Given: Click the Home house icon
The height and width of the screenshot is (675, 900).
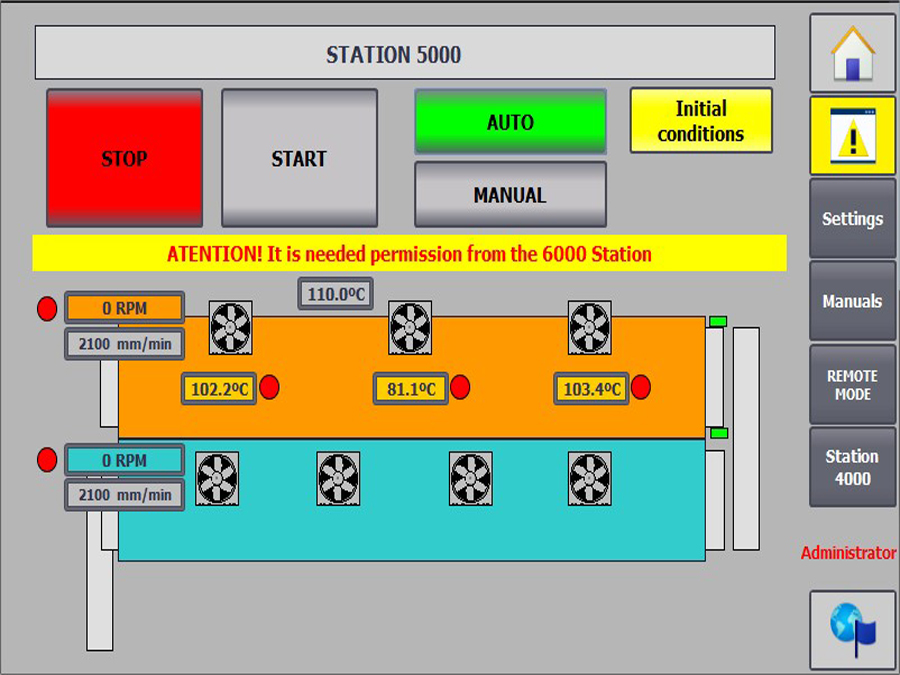Looking at the screenshot, I should click(x=852, y=53).
